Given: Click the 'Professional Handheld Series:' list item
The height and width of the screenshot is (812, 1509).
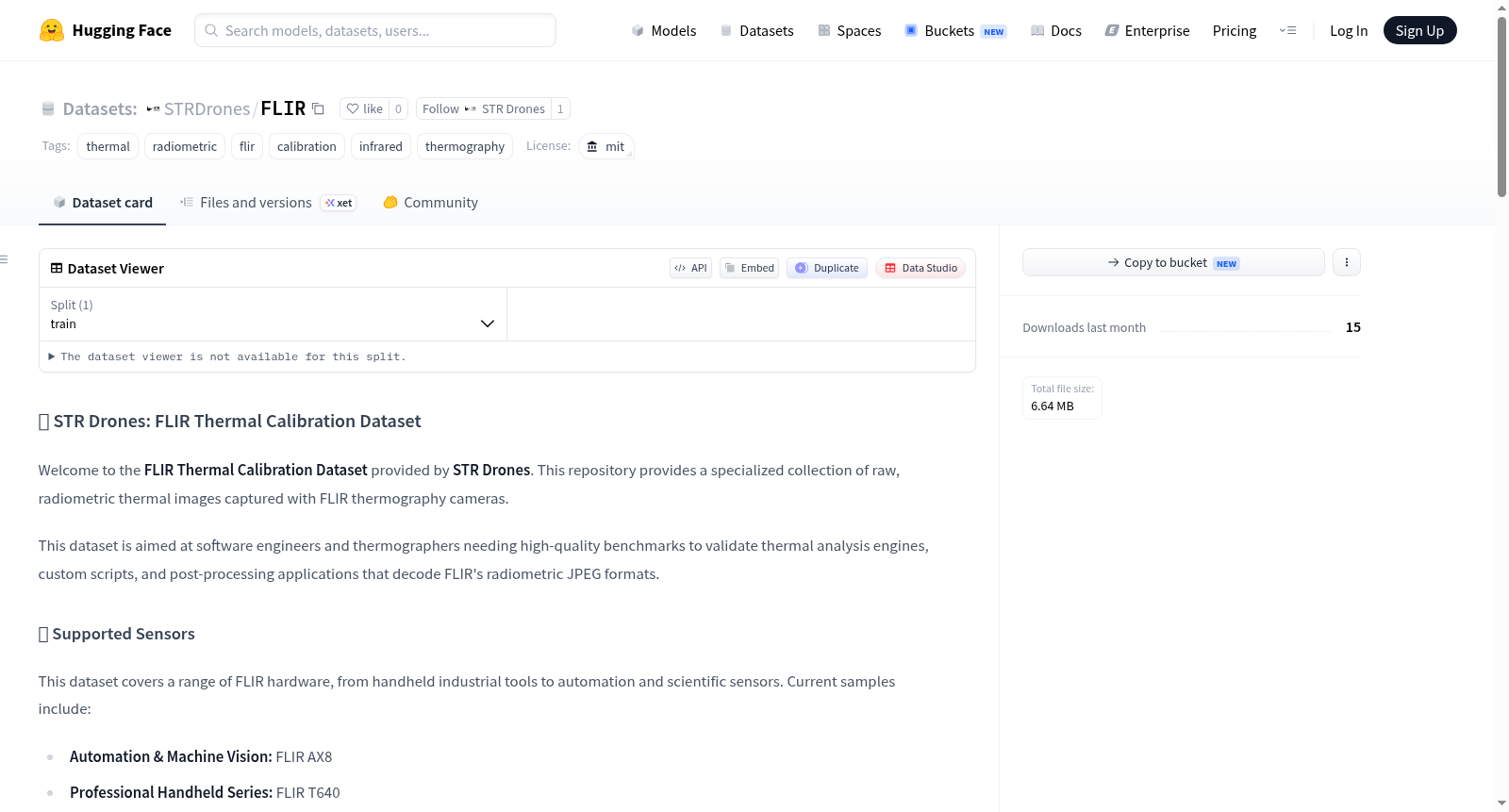Looking at the screenshot, I should click(x=205, y=792).
